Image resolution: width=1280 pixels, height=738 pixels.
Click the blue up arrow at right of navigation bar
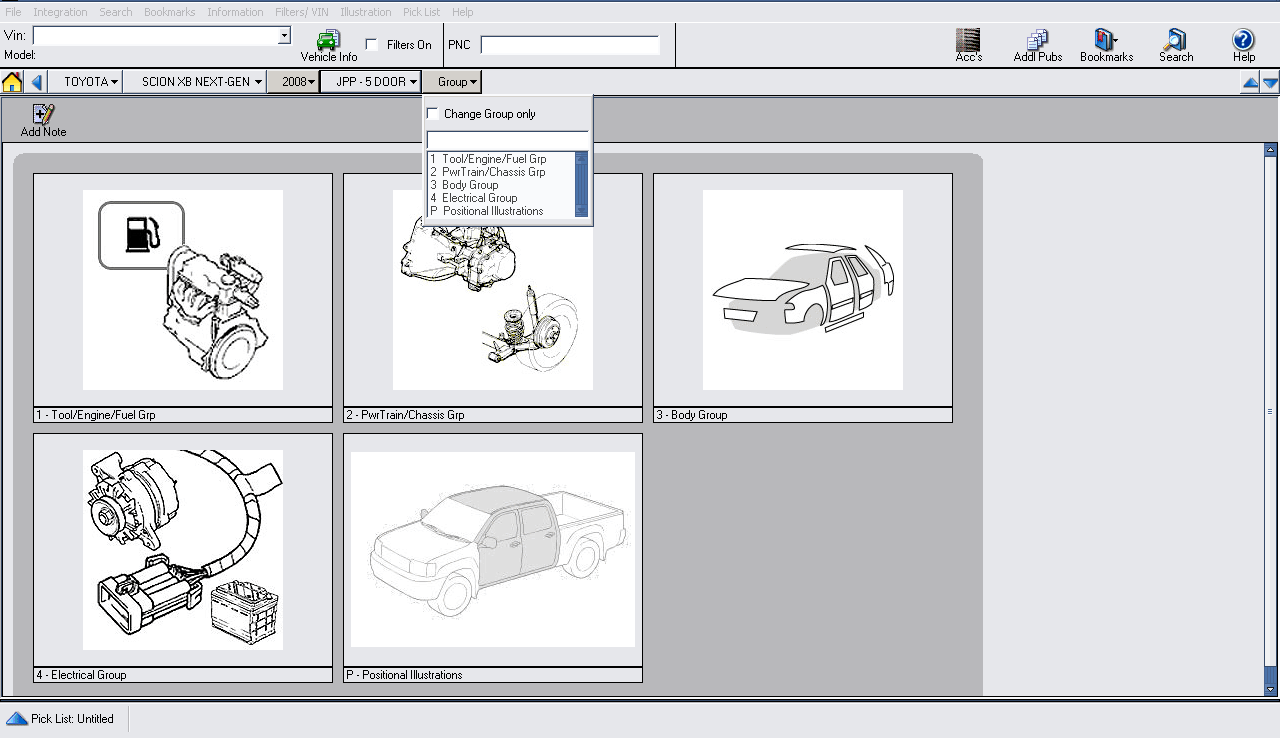(x=1250, y=84)
